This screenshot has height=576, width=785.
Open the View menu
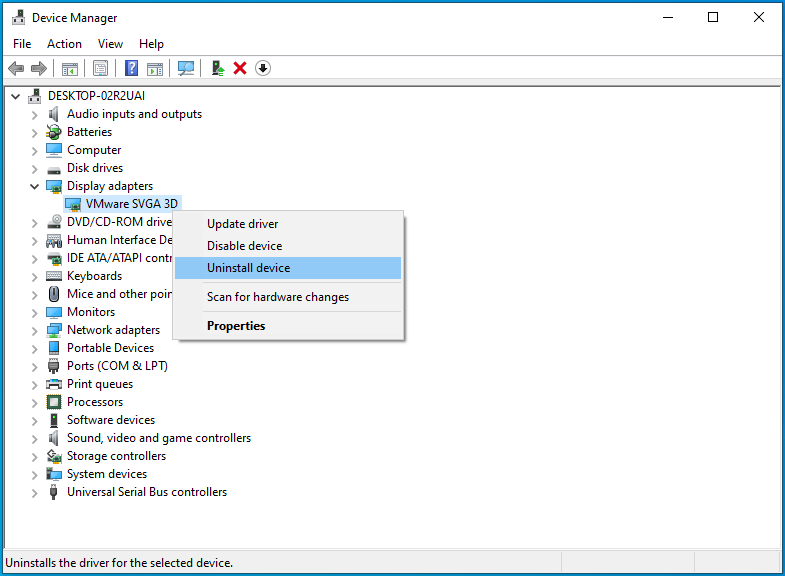click(110, 44)
